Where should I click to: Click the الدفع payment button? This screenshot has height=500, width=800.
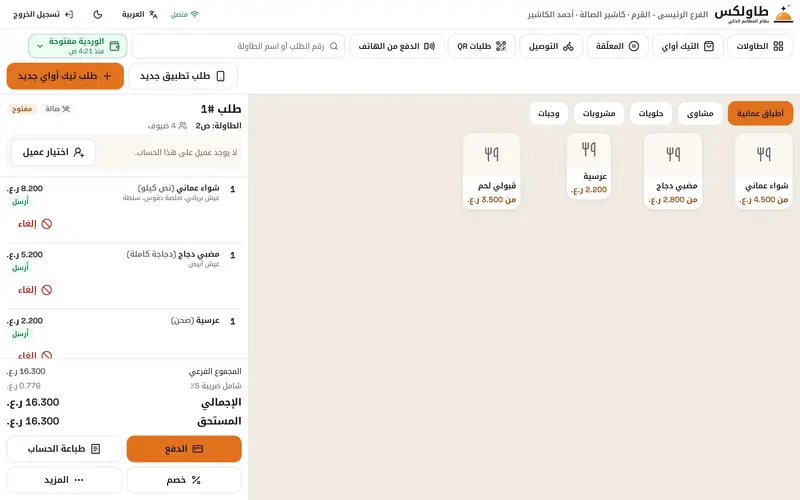[184, 449]
